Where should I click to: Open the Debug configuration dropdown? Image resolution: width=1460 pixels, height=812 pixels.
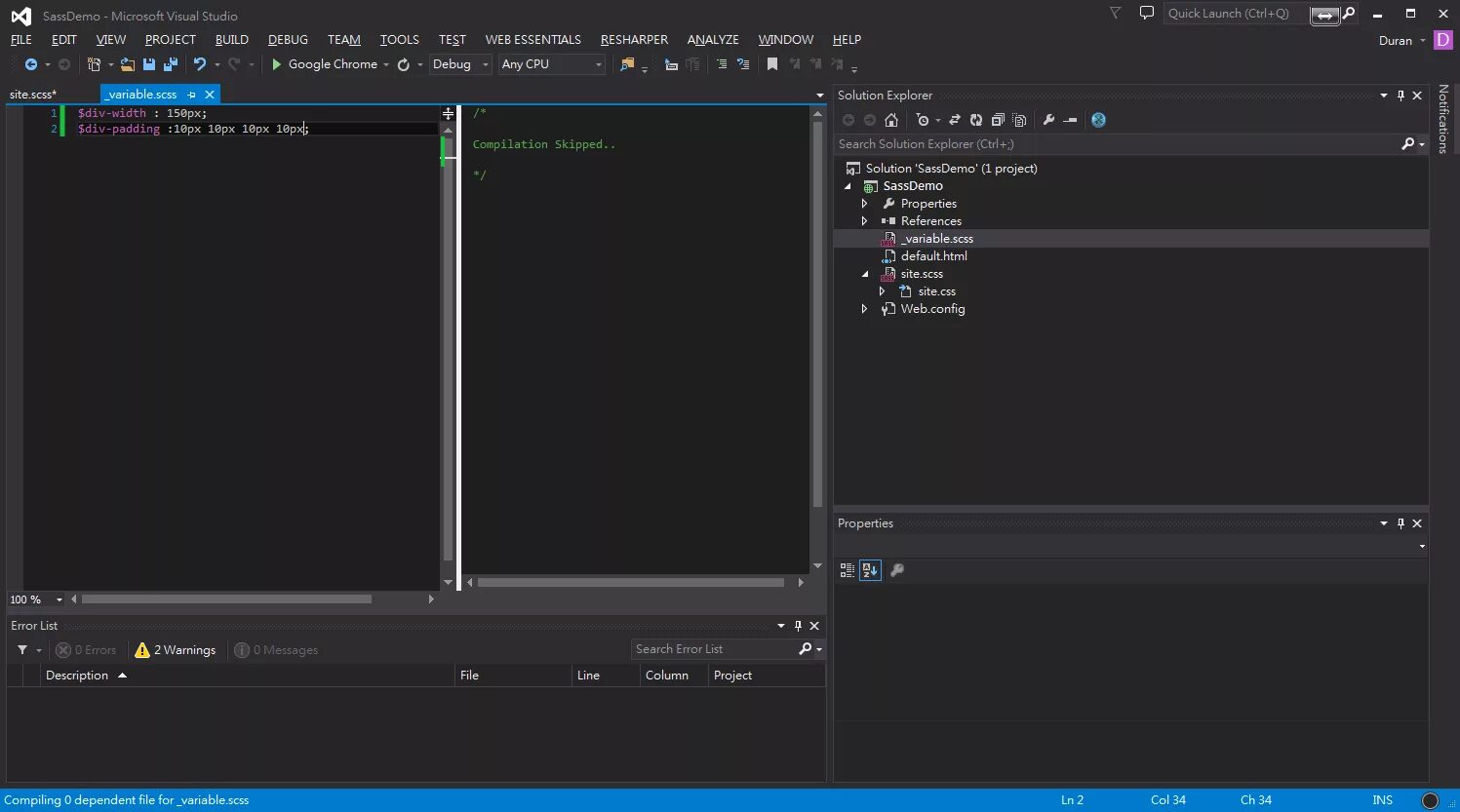(x=460, y=64)
